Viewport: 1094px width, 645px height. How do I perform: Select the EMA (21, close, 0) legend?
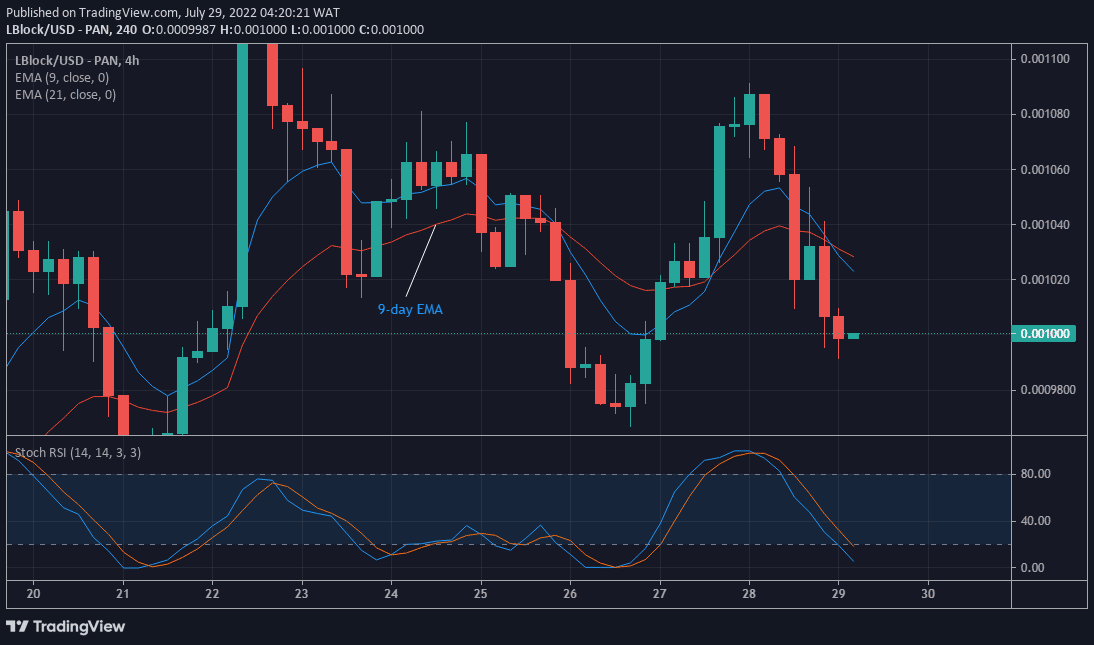point(66,94)
